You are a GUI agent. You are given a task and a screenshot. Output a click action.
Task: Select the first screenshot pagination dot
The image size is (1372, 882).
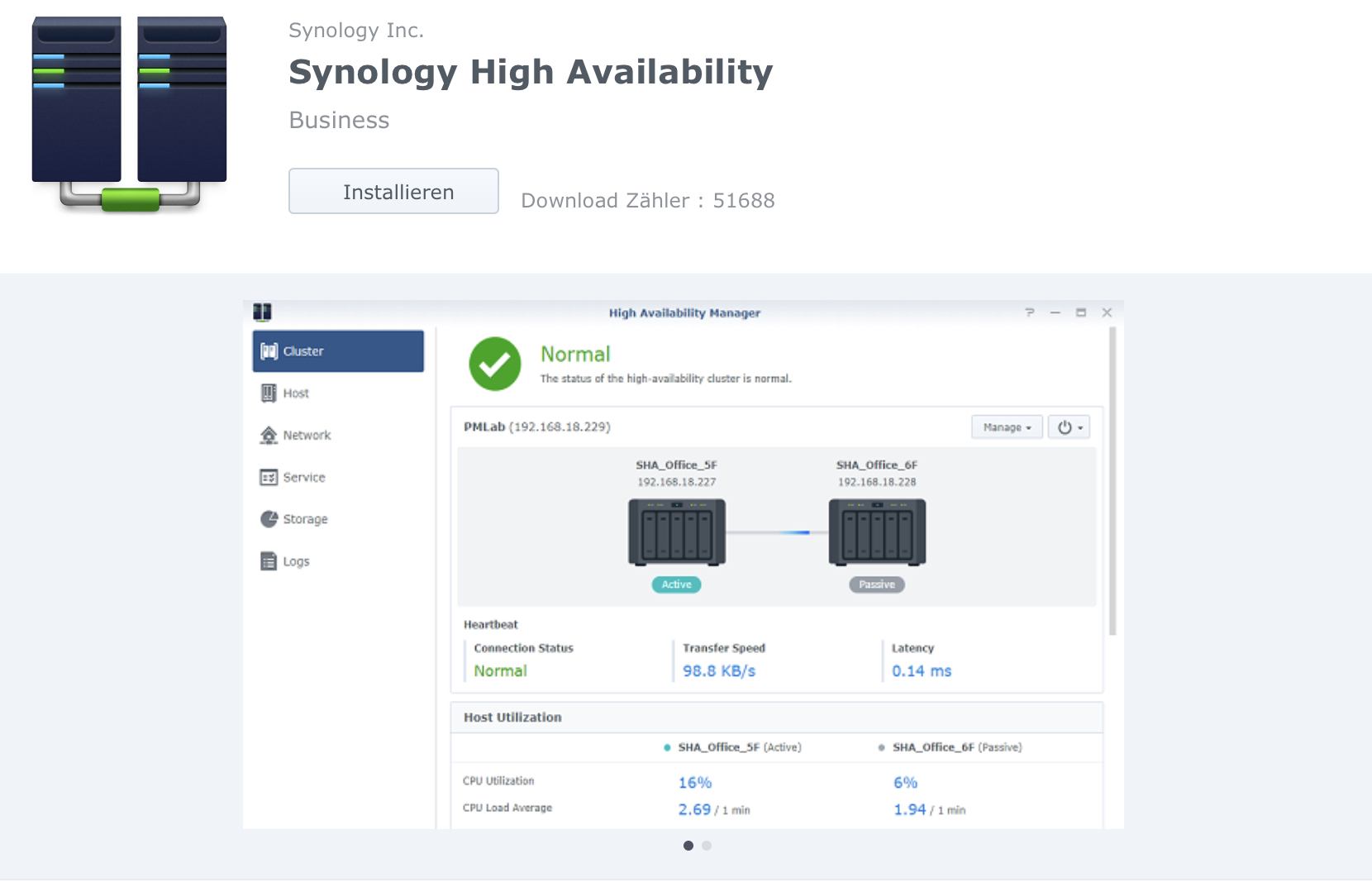click(x=688, y=846)
